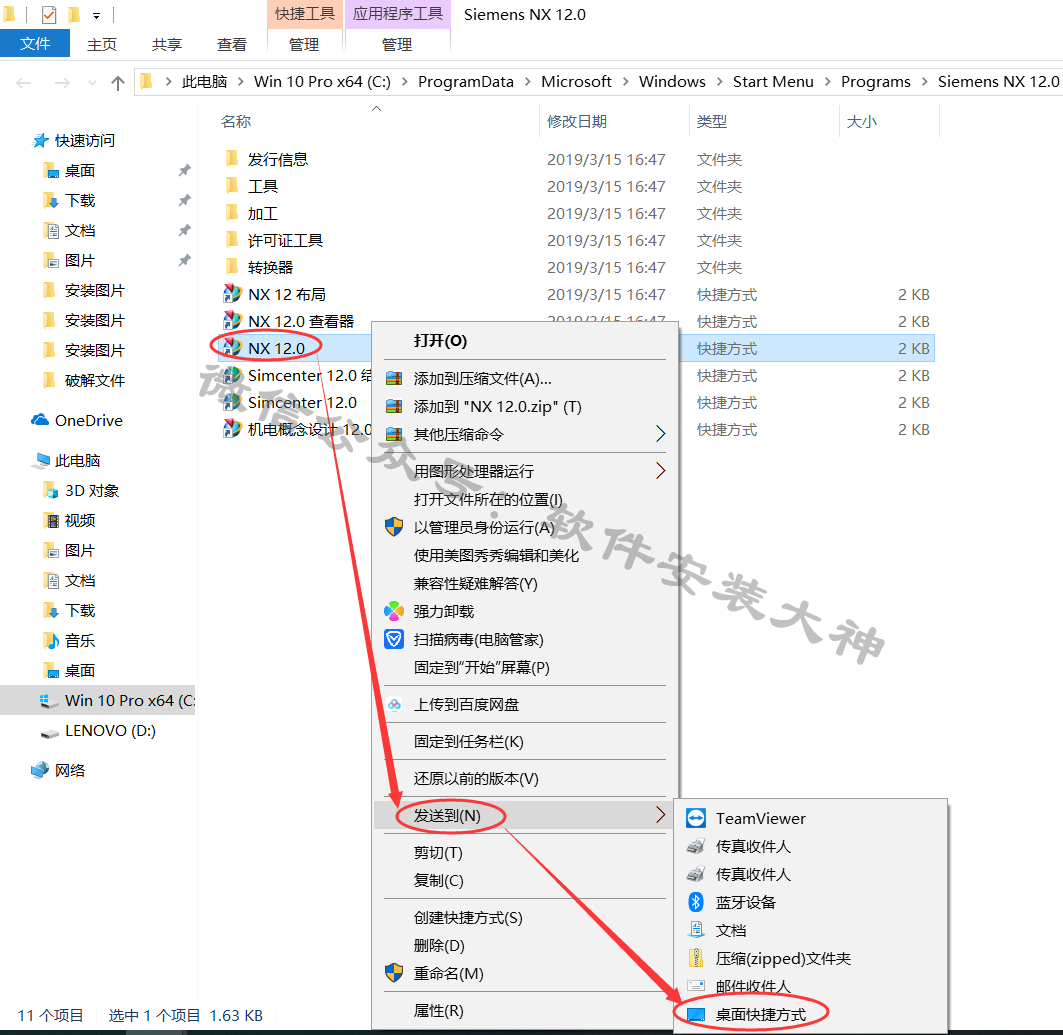Click the 强力卸载 colorful clover icon
The height and width of the screenshot is (1035, 1063).
pos(394,611)
